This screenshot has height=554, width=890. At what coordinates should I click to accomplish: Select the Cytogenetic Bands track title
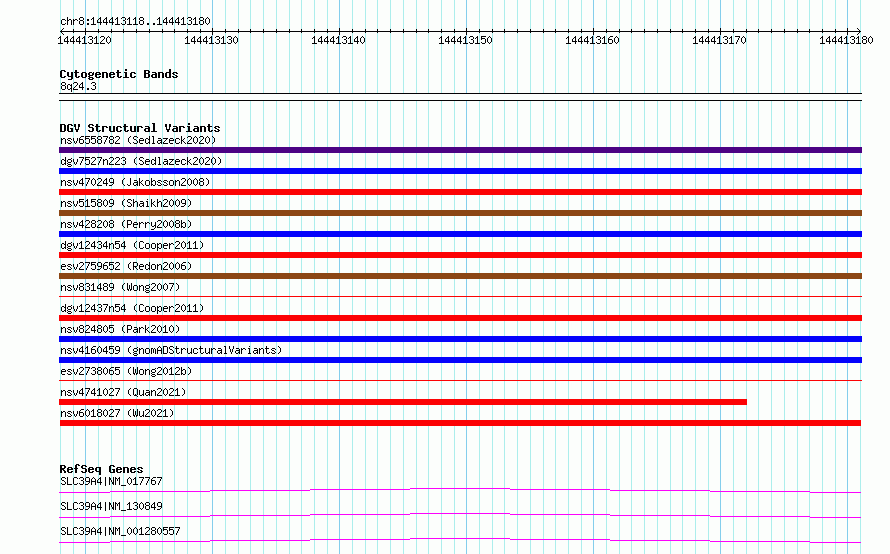coord(119,74)
